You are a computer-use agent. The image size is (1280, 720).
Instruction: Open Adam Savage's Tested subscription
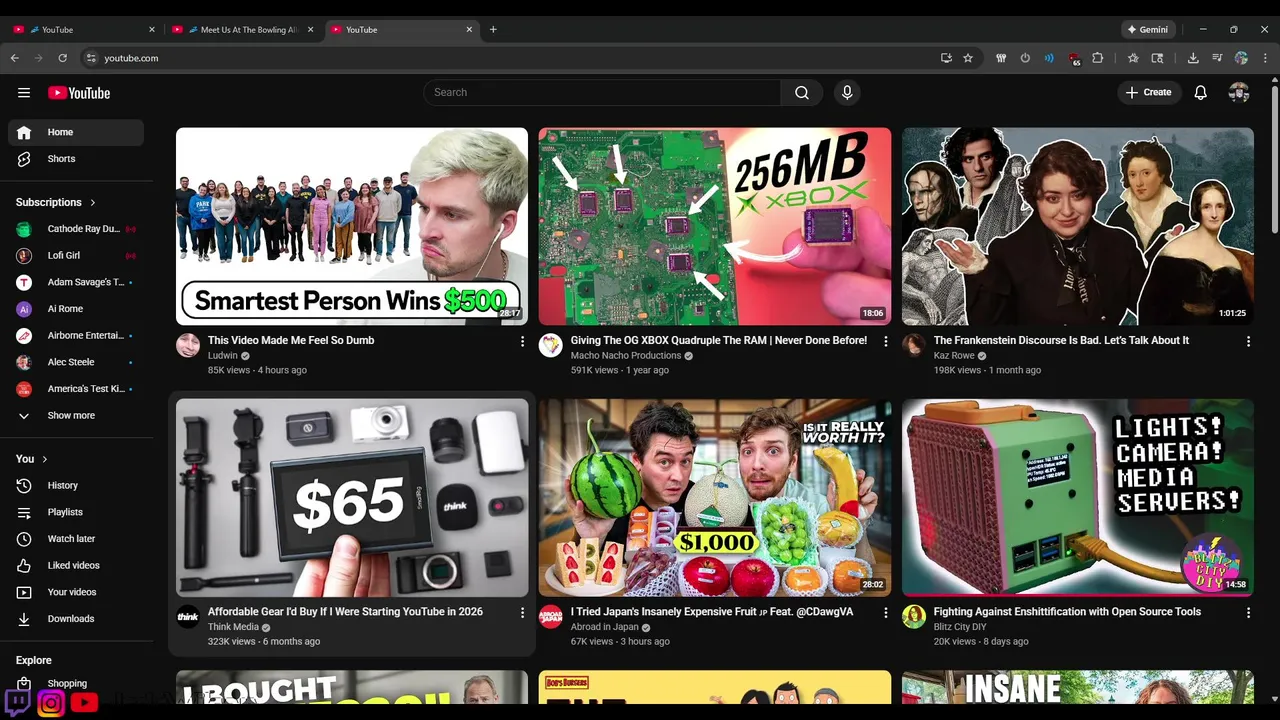(x=76, y=282)
